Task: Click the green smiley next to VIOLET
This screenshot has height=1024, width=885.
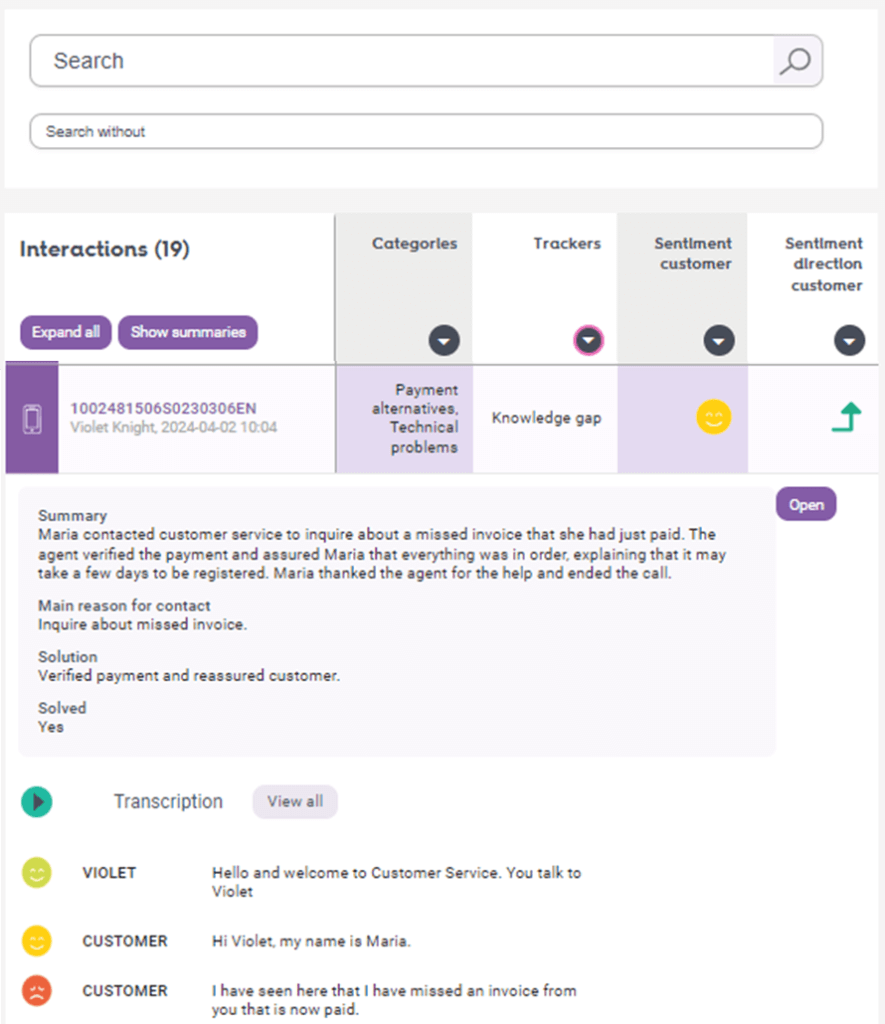Action: (37, 873)
